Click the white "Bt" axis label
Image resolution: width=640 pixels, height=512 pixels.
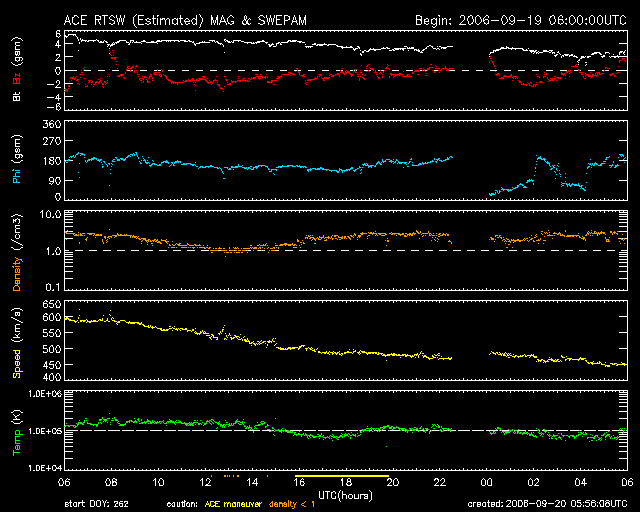[x=17, y=96]
